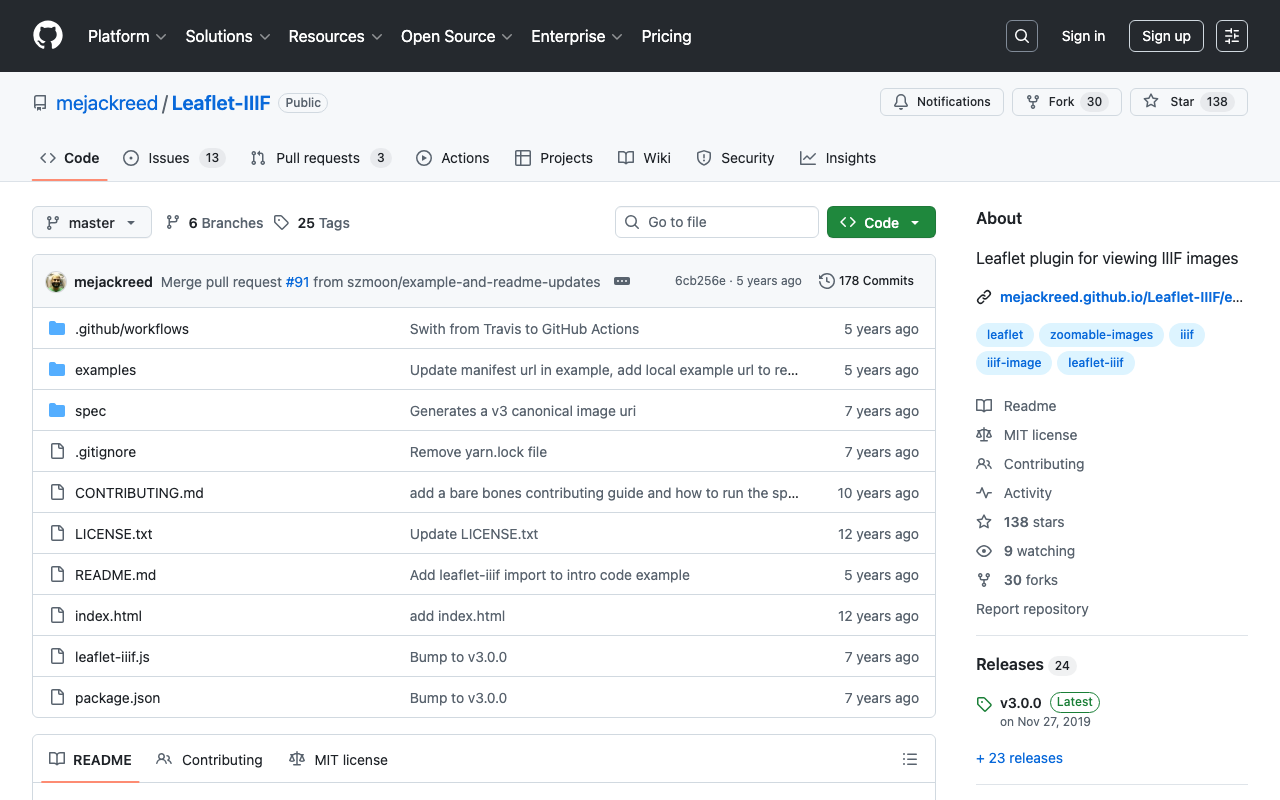1280x800 pixels.
Task: Expand commit message ellipsis icon
Action: pyautogui.click(x=622, y=282)
